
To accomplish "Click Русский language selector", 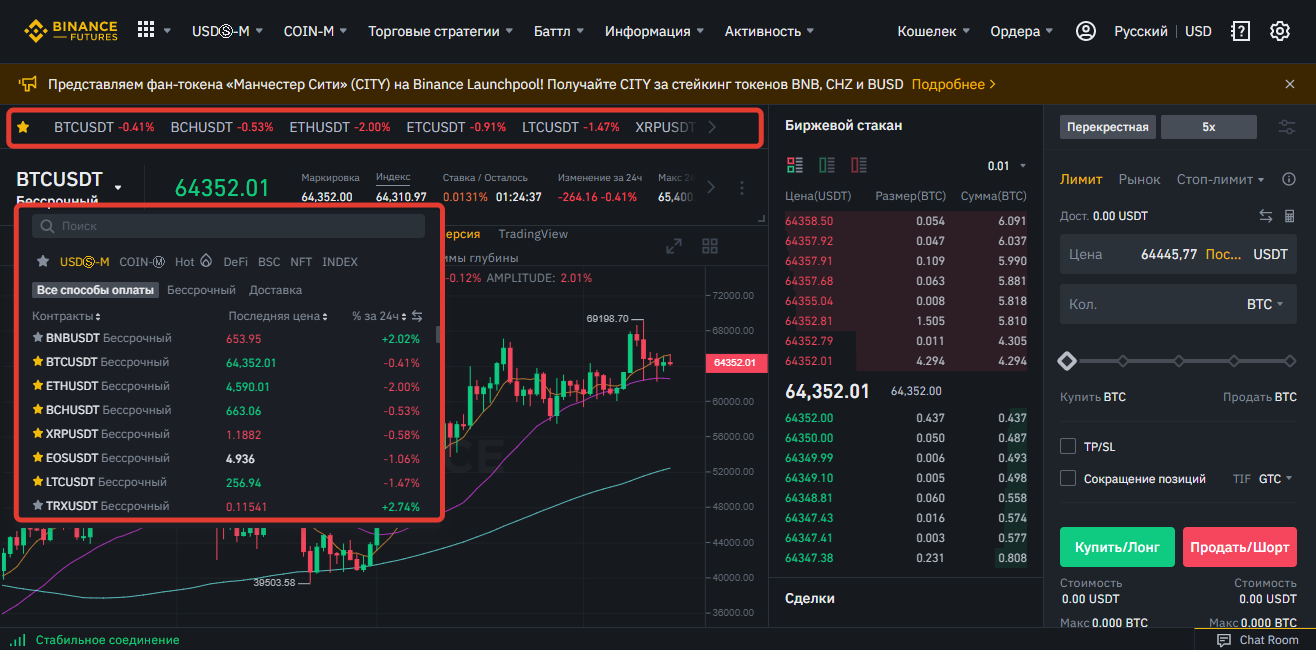I will coord(1142,31).
